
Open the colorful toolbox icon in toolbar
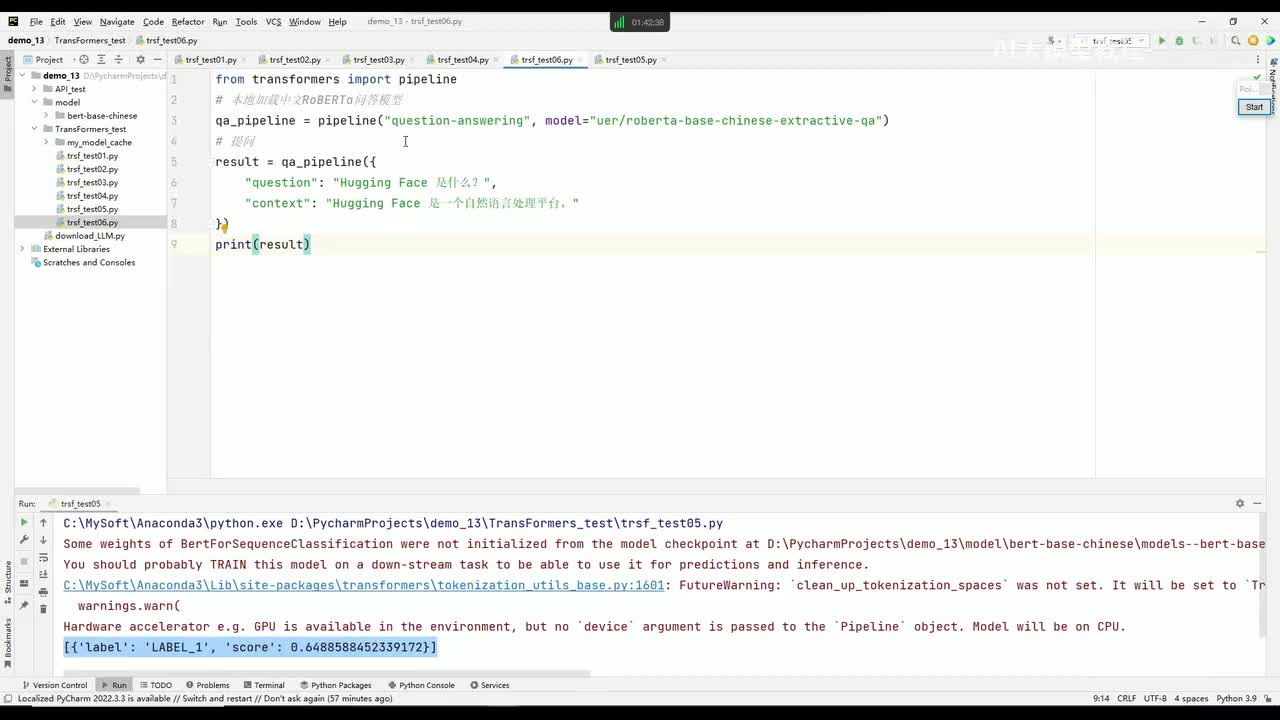1269,41
